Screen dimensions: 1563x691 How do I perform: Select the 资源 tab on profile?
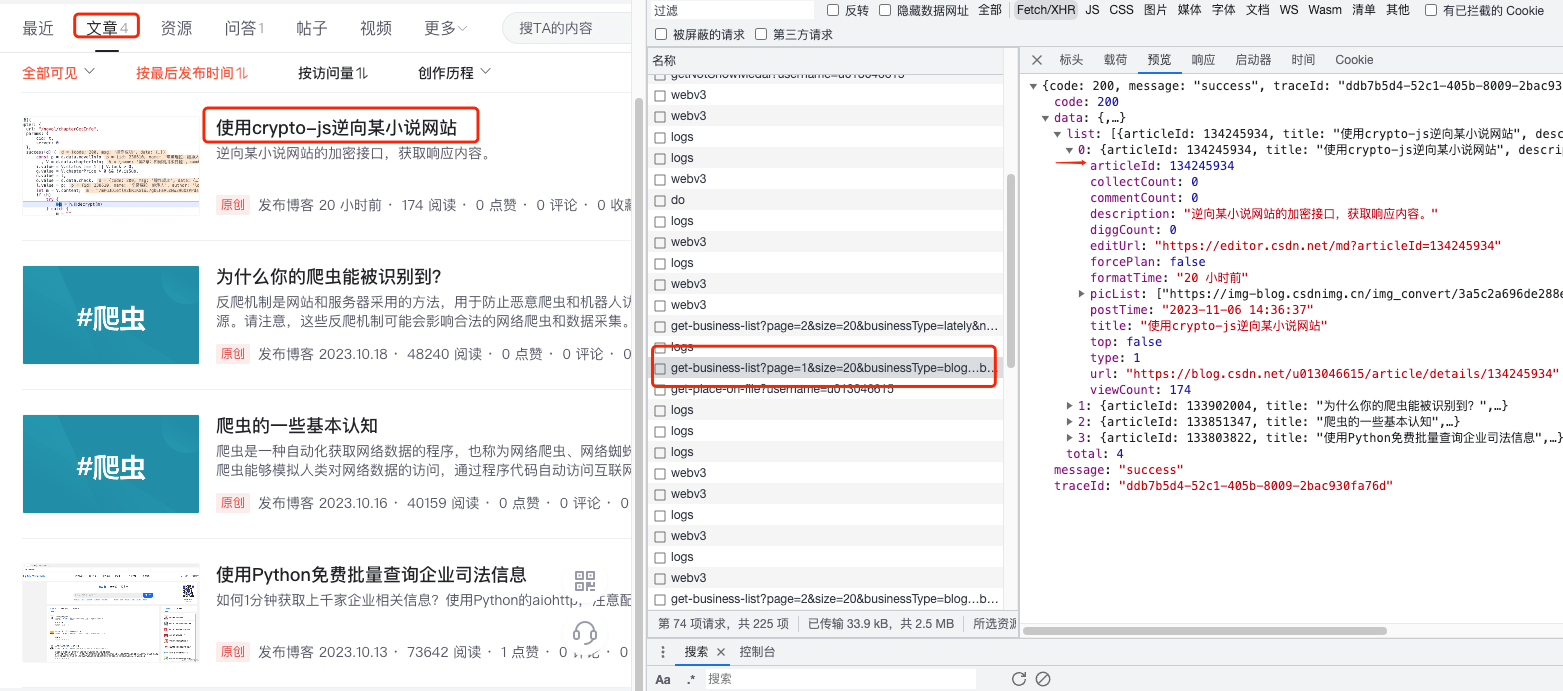176,28
